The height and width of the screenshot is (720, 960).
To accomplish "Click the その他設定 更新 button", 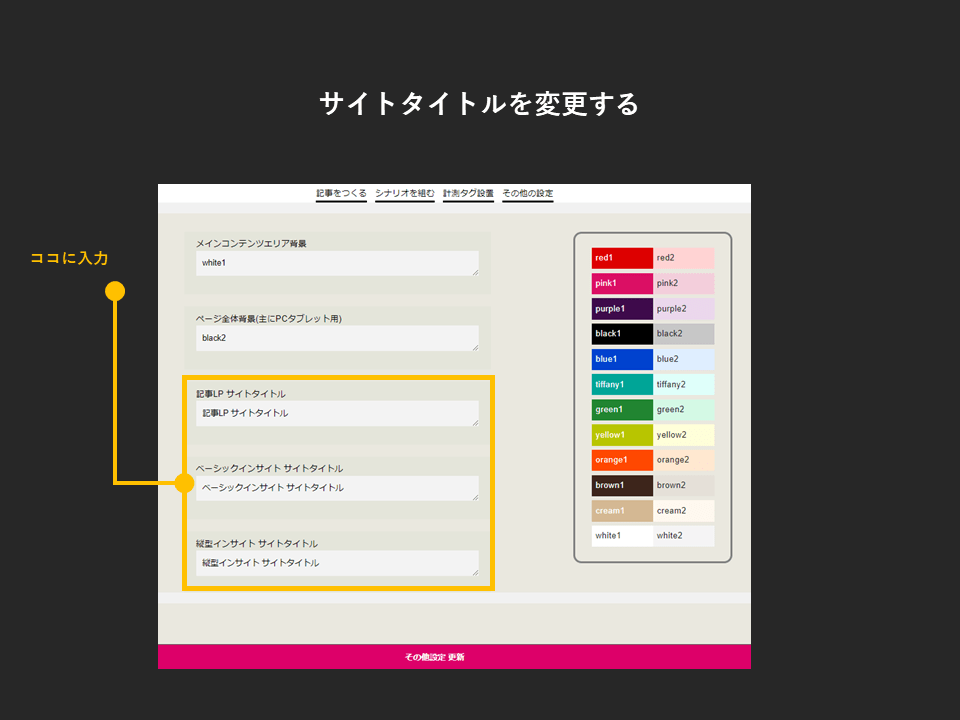I will (454, 657).
